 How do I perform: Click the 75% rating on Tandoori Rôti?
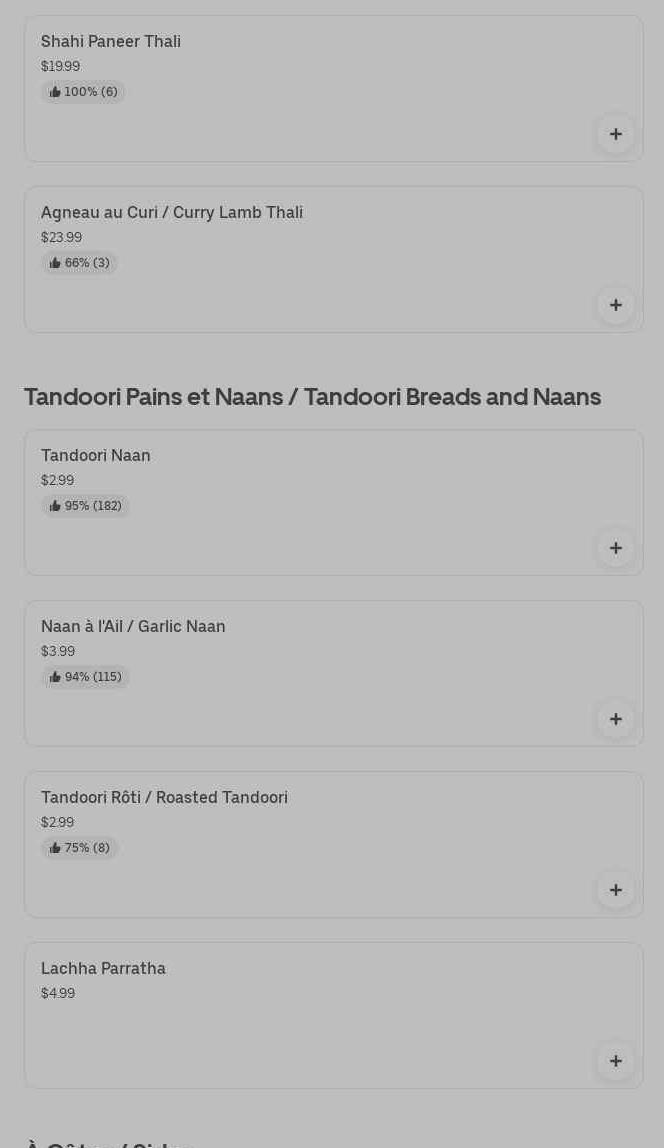coord(79,848)
